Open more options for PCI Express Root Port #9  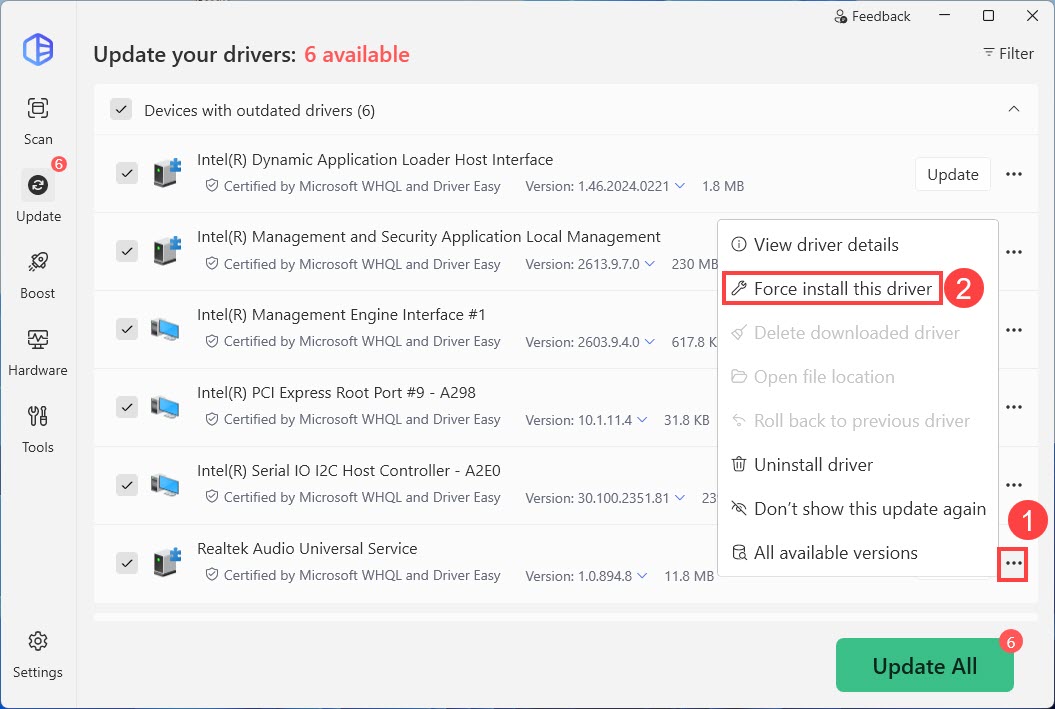tap(1014, 408)
